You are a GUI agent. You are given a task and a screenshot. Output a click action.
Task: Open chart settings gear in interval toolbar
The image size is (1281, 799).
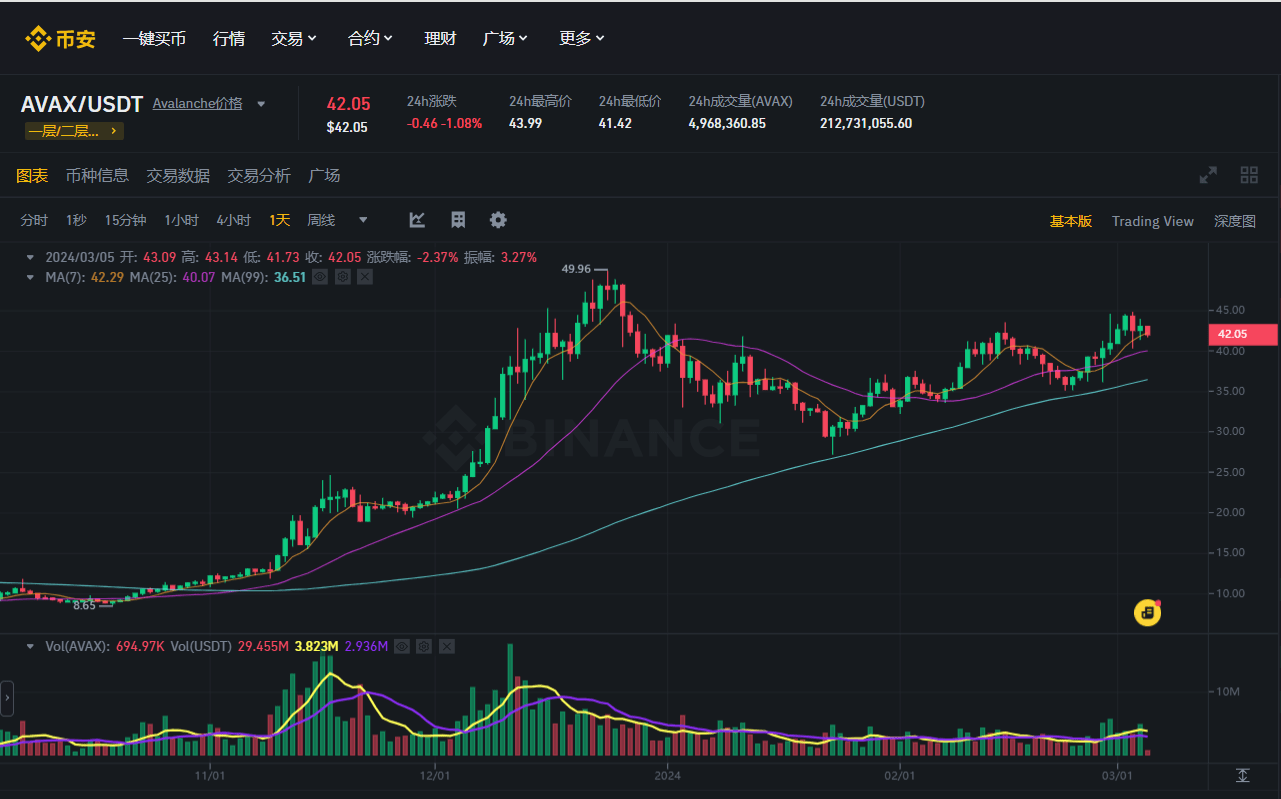coord(498,220)
